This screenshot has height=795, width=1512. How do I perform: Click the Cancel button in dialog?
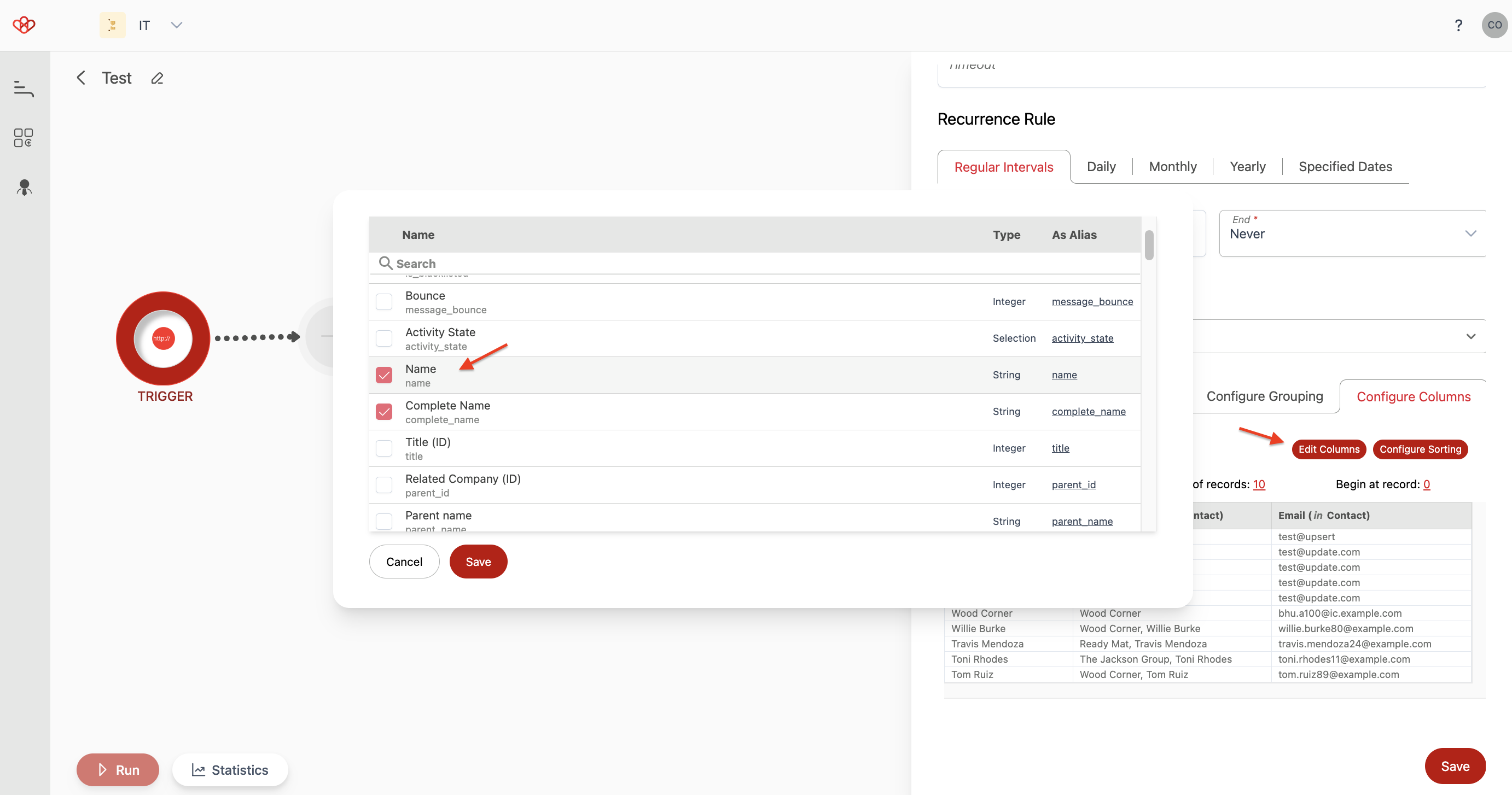coord(404,561)
